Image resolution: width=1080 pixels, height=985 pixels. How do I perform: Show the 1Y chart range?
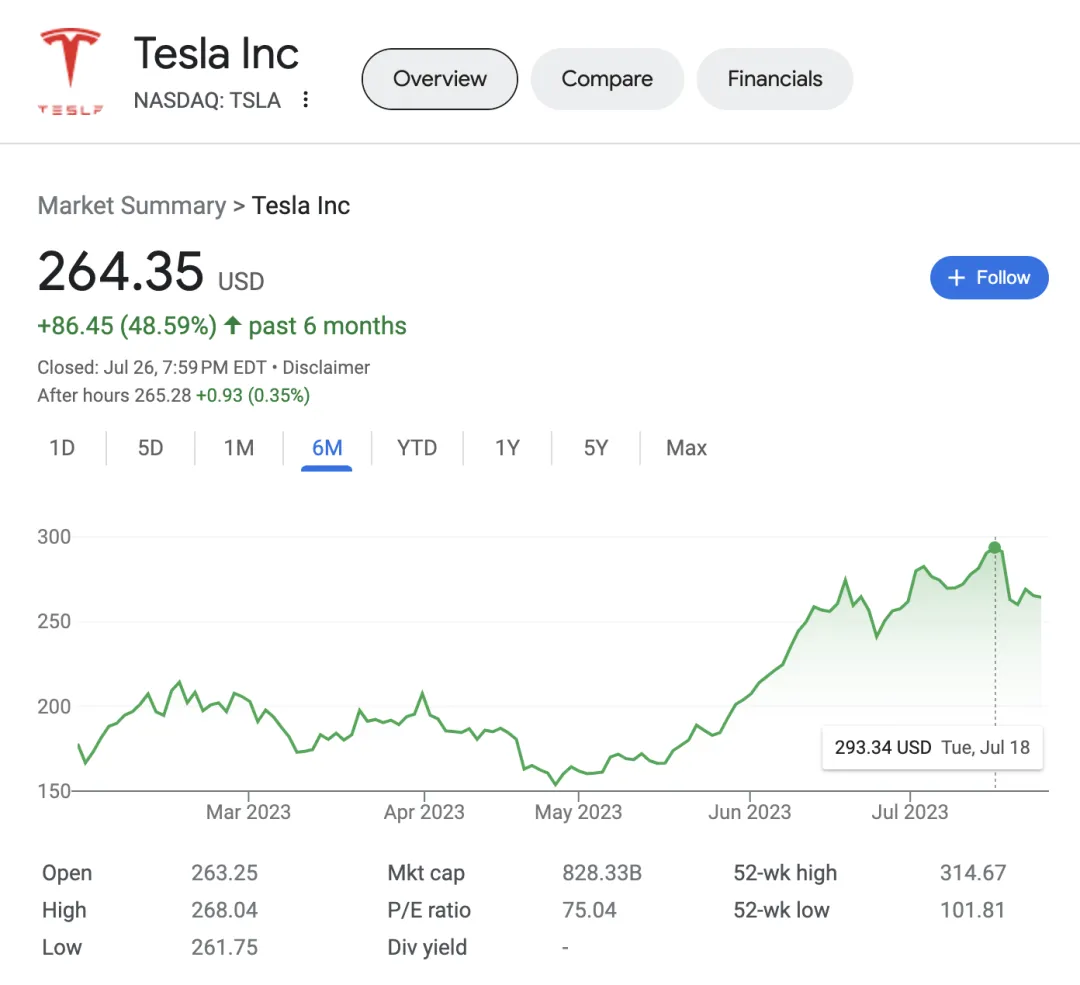tap(507, 448)
